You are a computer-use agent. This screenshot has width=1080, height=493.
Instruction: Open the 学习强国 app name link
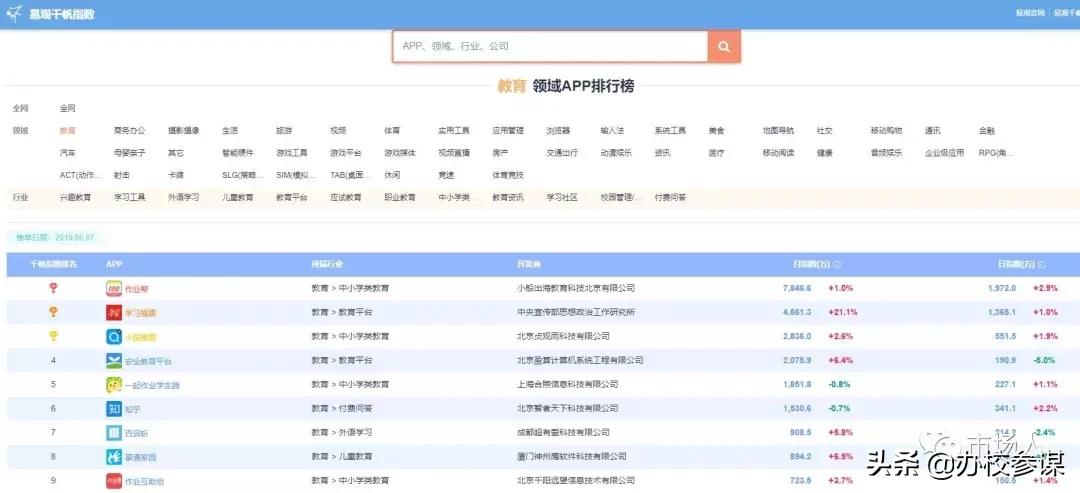pyautogui.click(x=141, y=313)
